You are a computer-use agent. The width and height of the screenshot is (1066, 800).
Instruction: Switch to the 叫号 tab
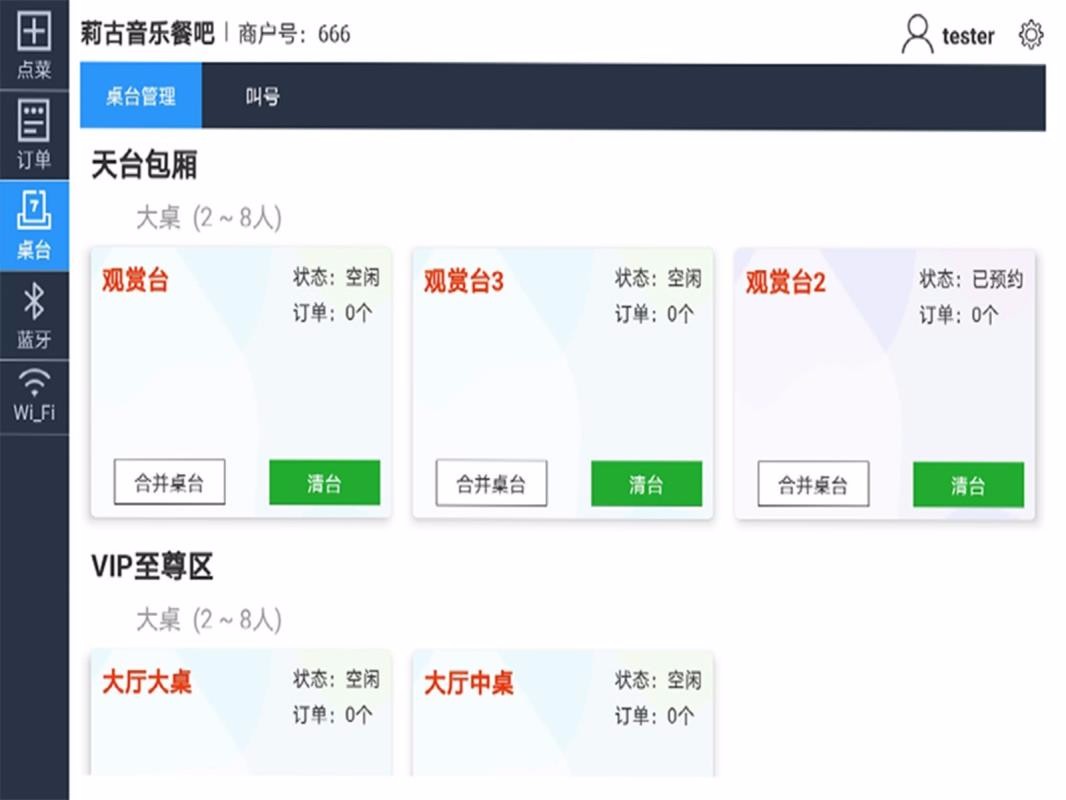pos(262,97)
